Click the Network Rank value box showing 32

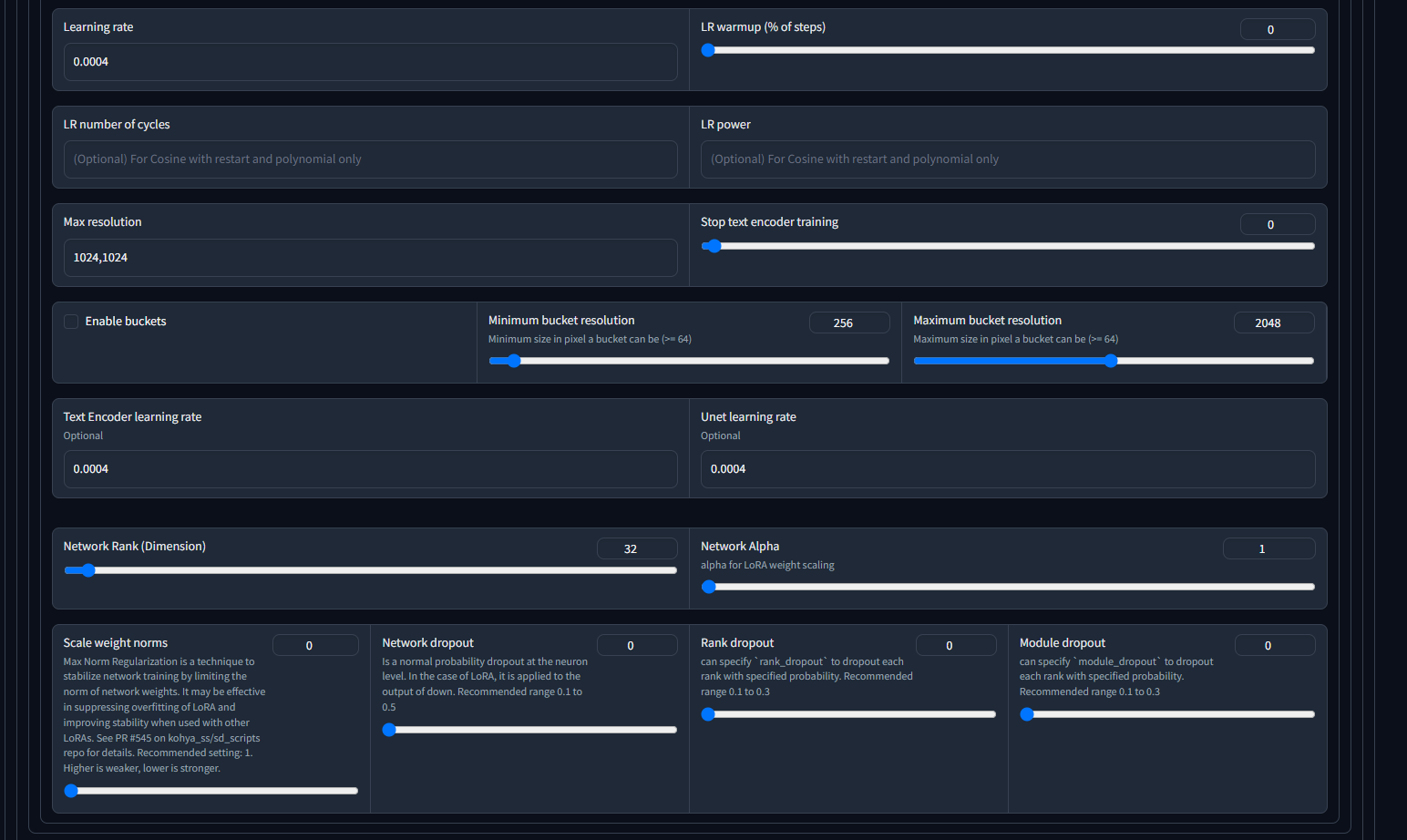(637, 548)
